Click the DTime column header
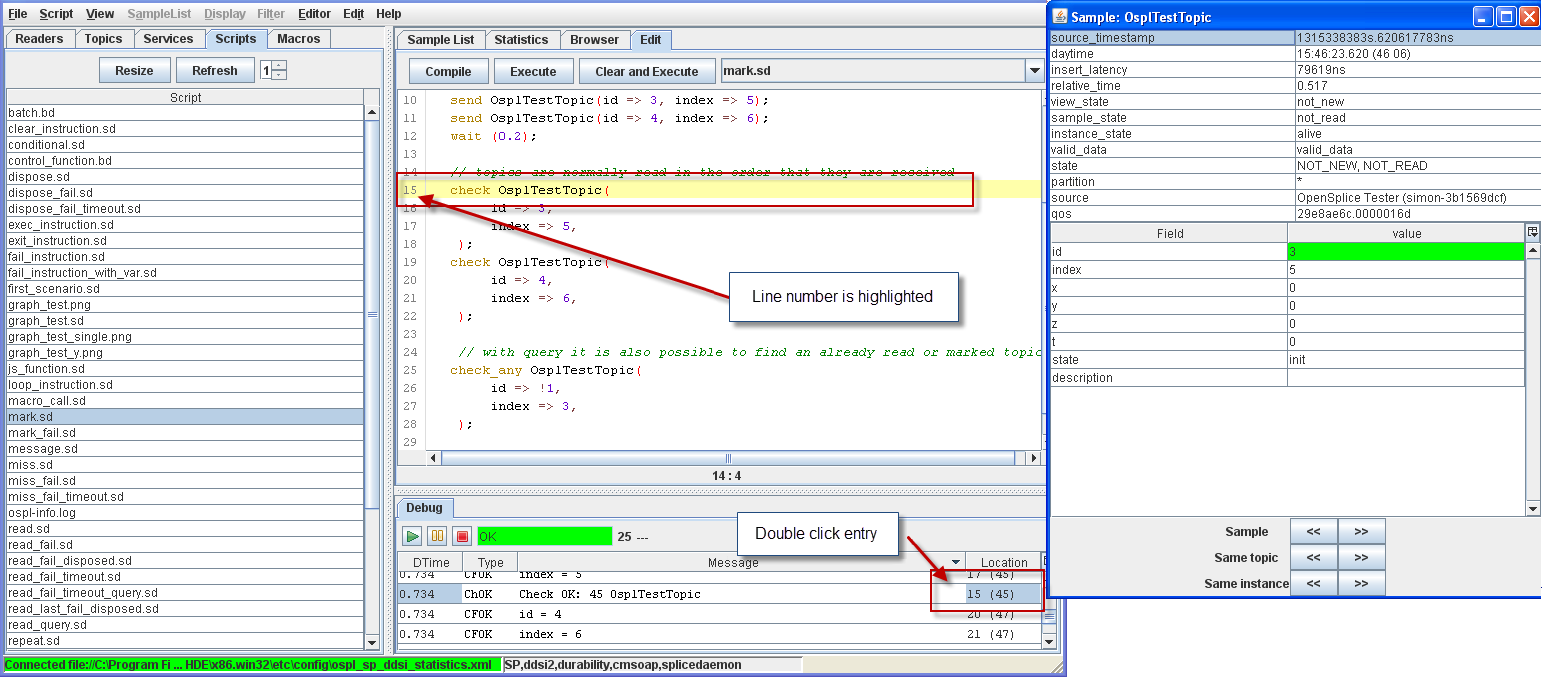This screenshot has width=1542, height=677. pos(431,563)
